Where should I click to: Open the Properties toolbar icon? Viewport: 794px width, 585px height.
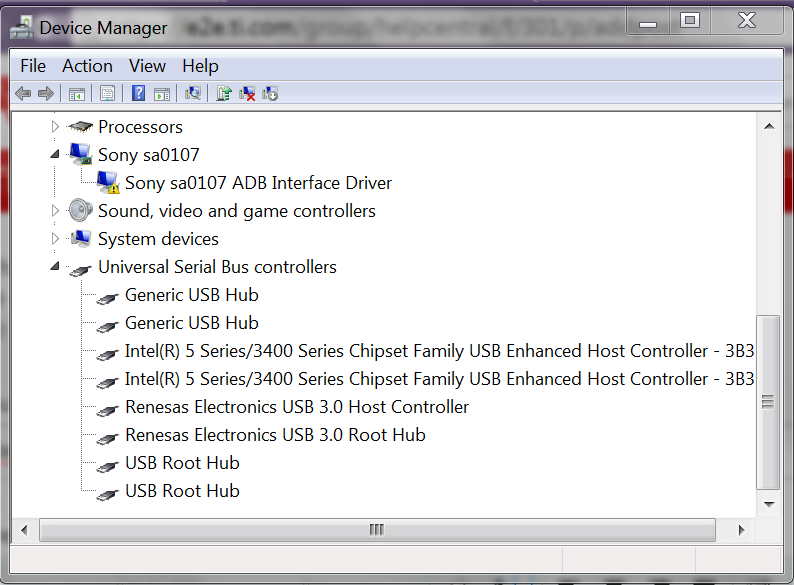click(x=107, y=94)
